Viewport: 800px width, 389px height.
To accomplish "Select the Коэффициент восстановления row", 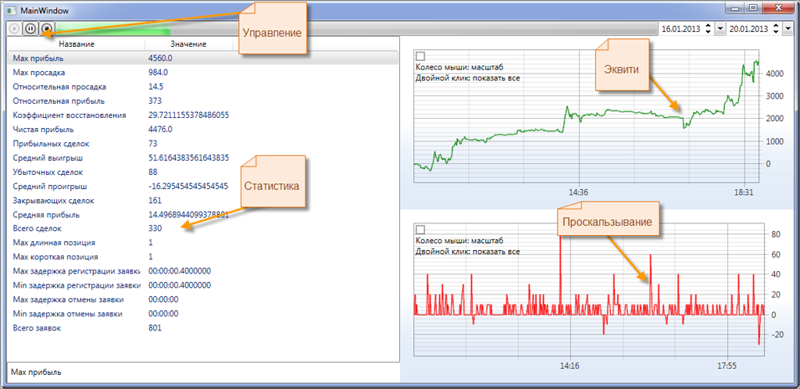I will click(203, 115).
